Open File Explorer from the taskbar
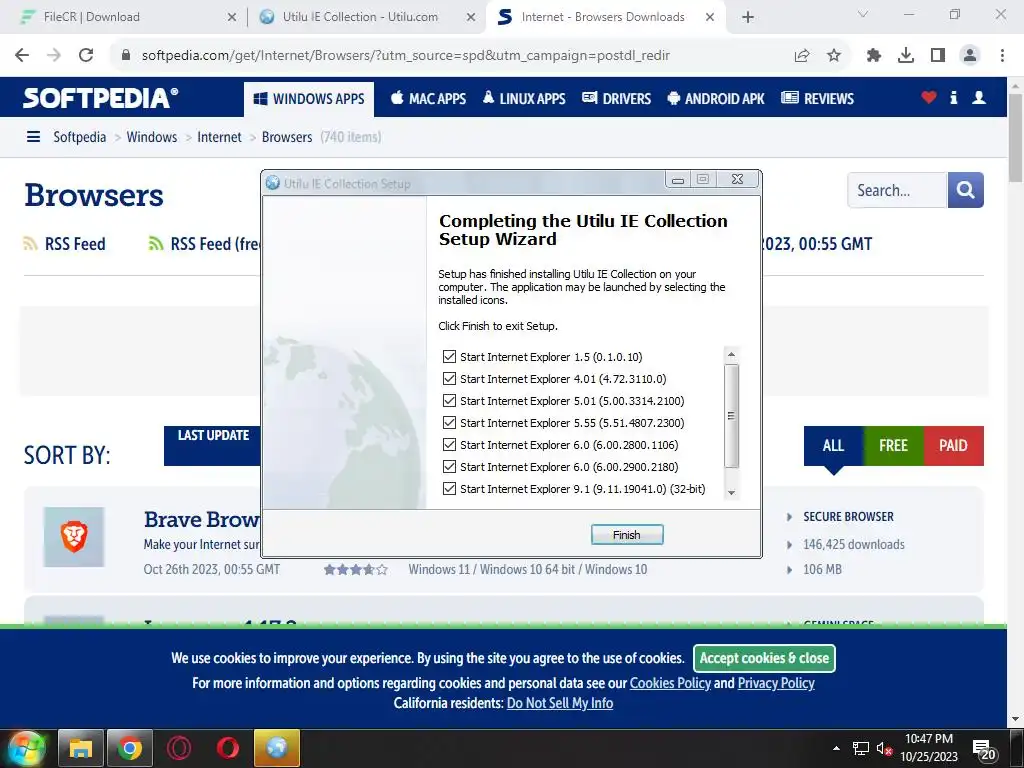The image size is (1024, 768). coord(80,748)
